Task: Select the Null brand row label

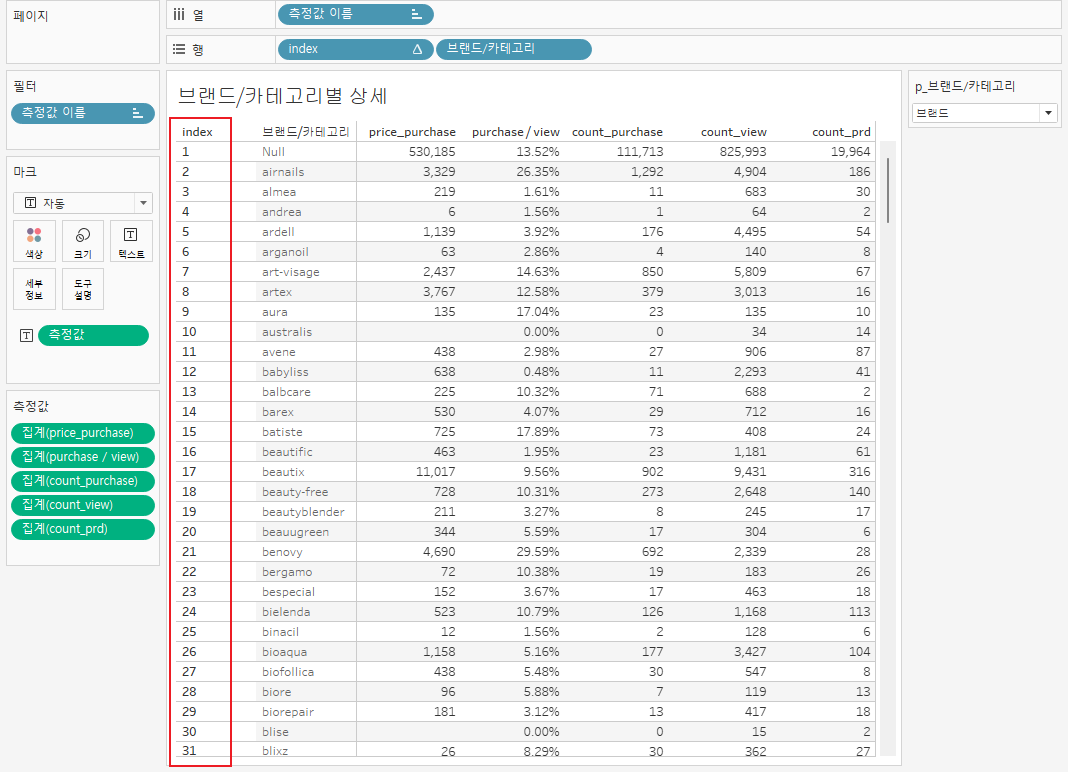Action: (274, 152)
